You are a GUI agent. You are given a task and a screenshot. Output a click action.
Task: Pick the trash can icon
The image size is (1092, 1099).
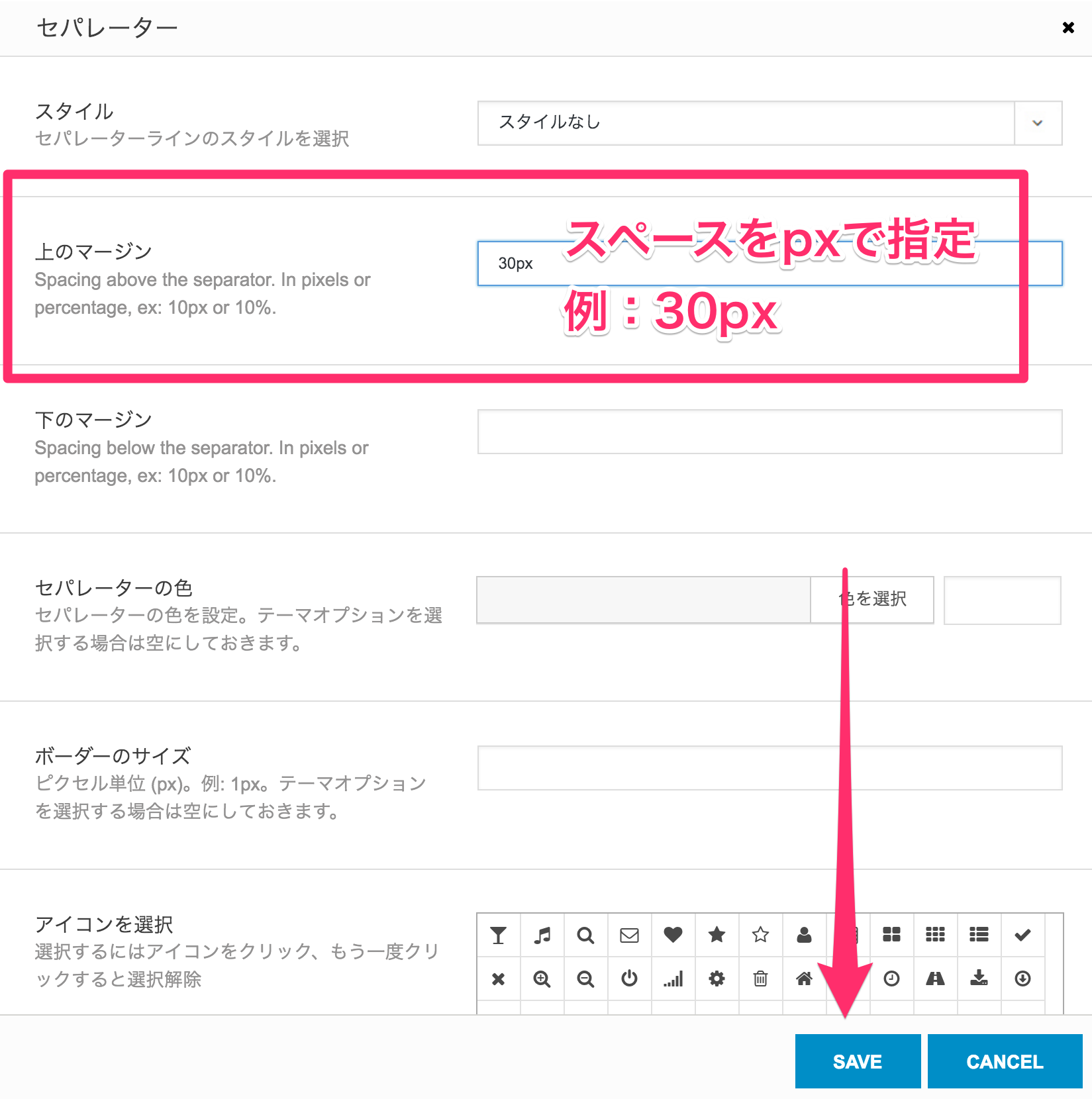click(x=760, y=979)
